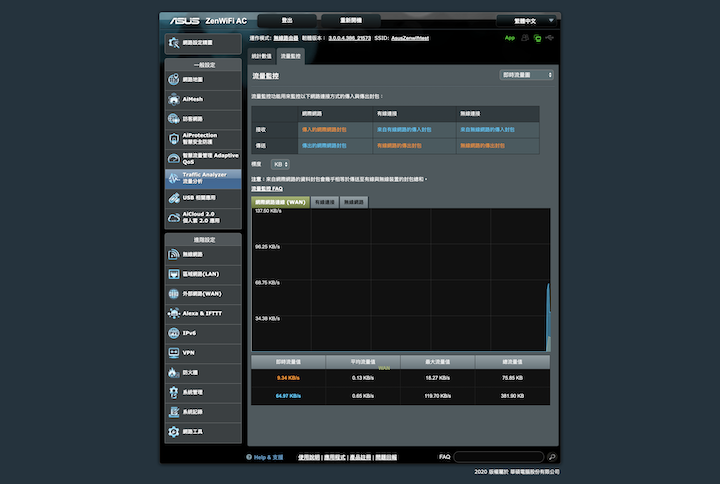The height and width of the screenshot is (484, 720).
Task: Open the Traffic Monitor FAQ link
Action: pos(267,189)
